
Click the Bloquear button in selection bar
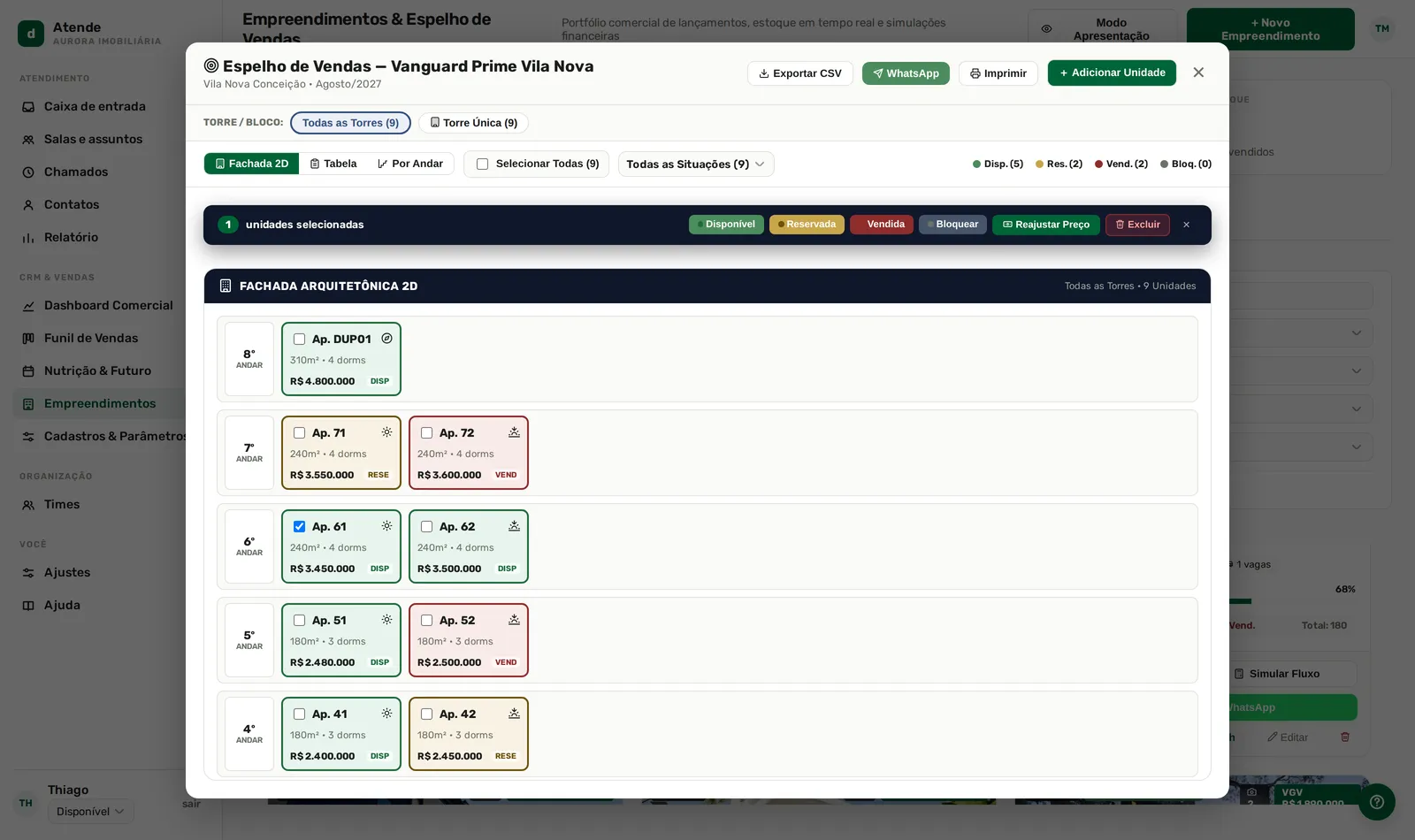(x=952, y=225)
